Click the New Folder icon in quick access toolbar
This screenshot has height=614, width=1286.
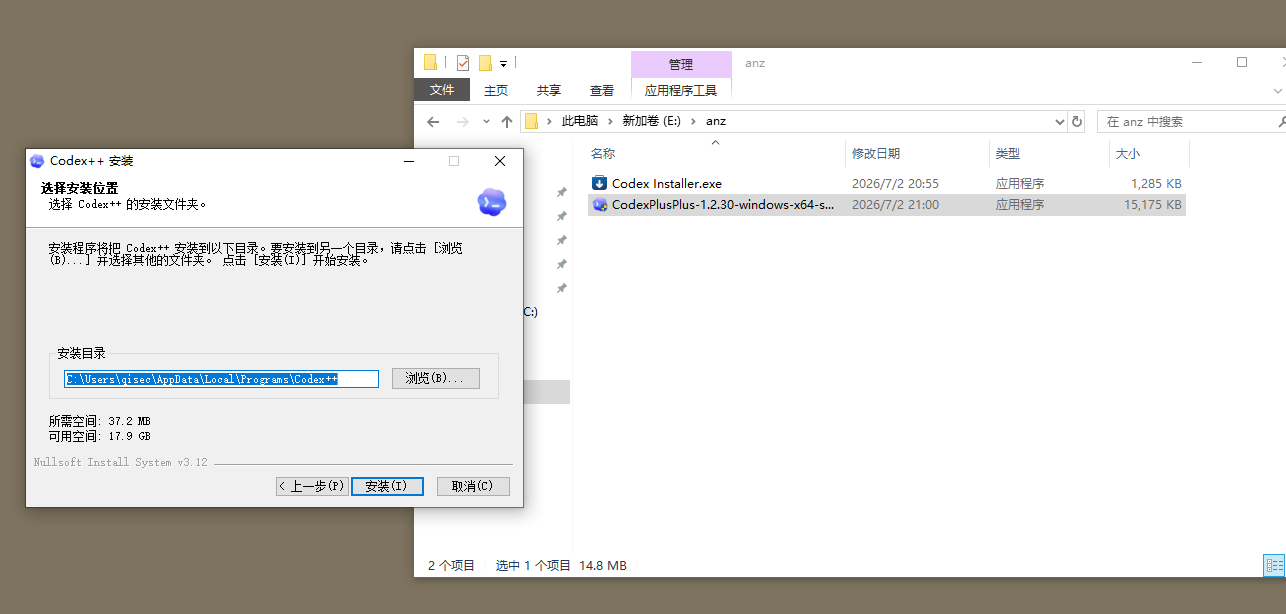click(485, 63)
